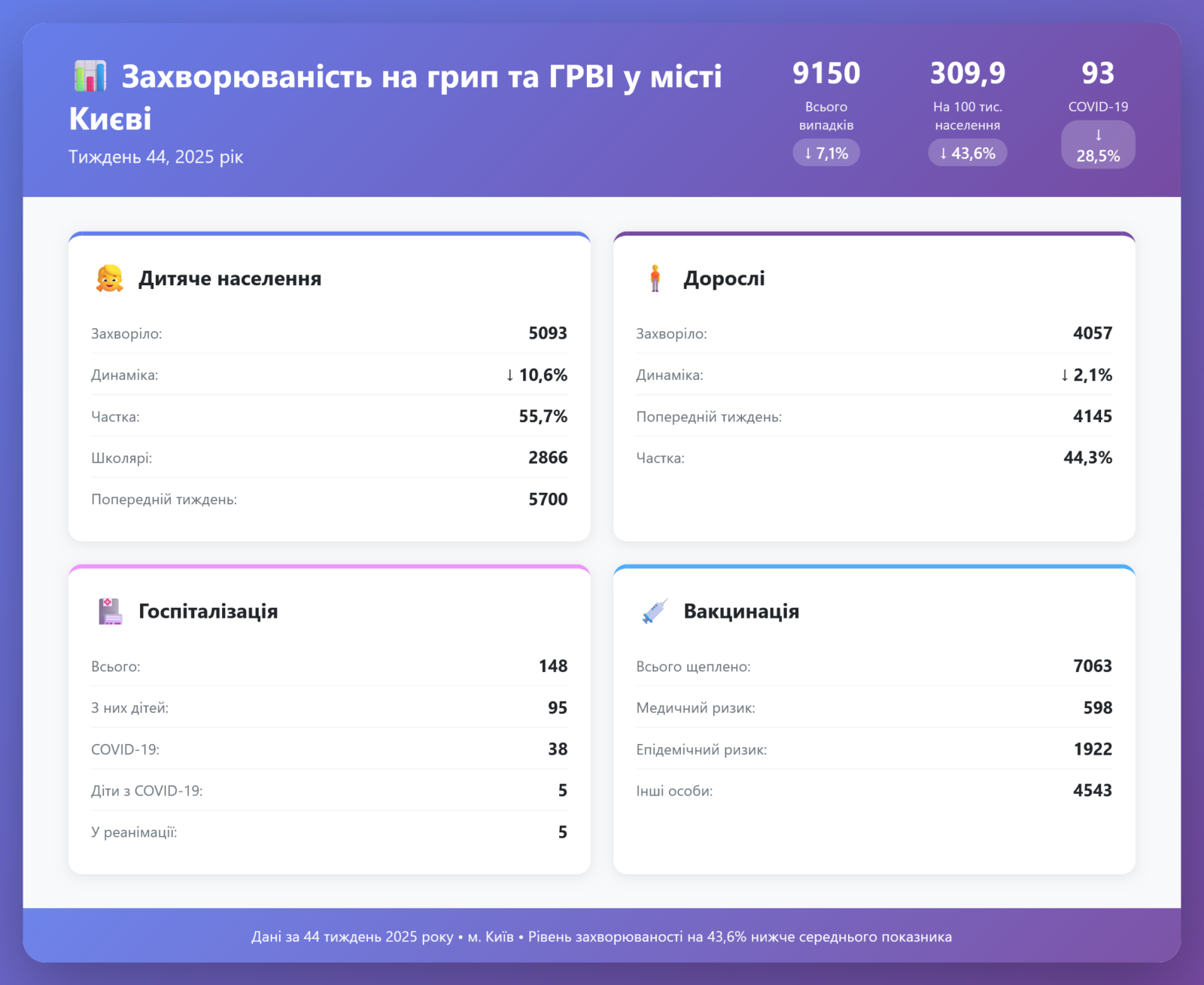Click the COVID-19 count 93
Viewport: 1204px width, 985px height.
pyautogui.click(x=1098, y=73)
